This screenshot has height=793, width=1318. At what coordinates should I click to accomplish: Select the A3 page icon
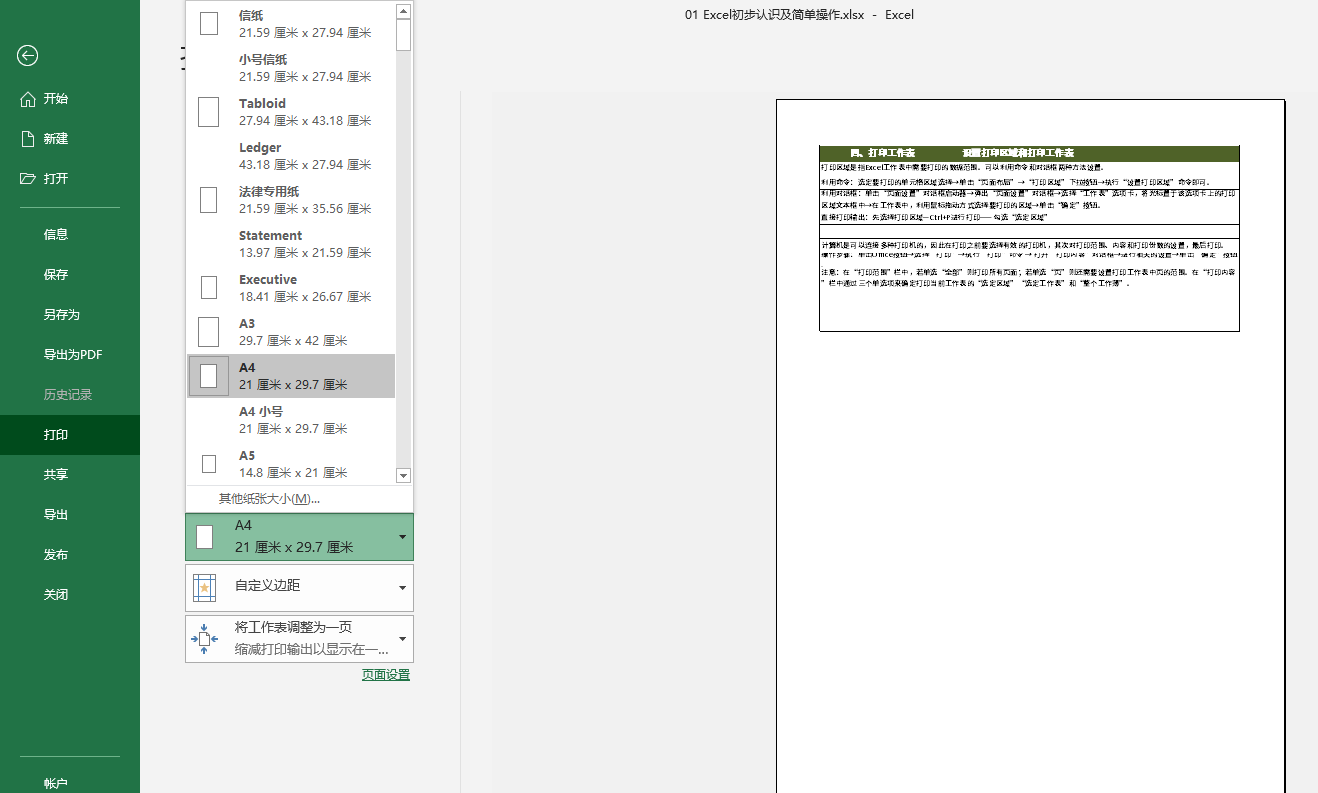coord(209,332)
